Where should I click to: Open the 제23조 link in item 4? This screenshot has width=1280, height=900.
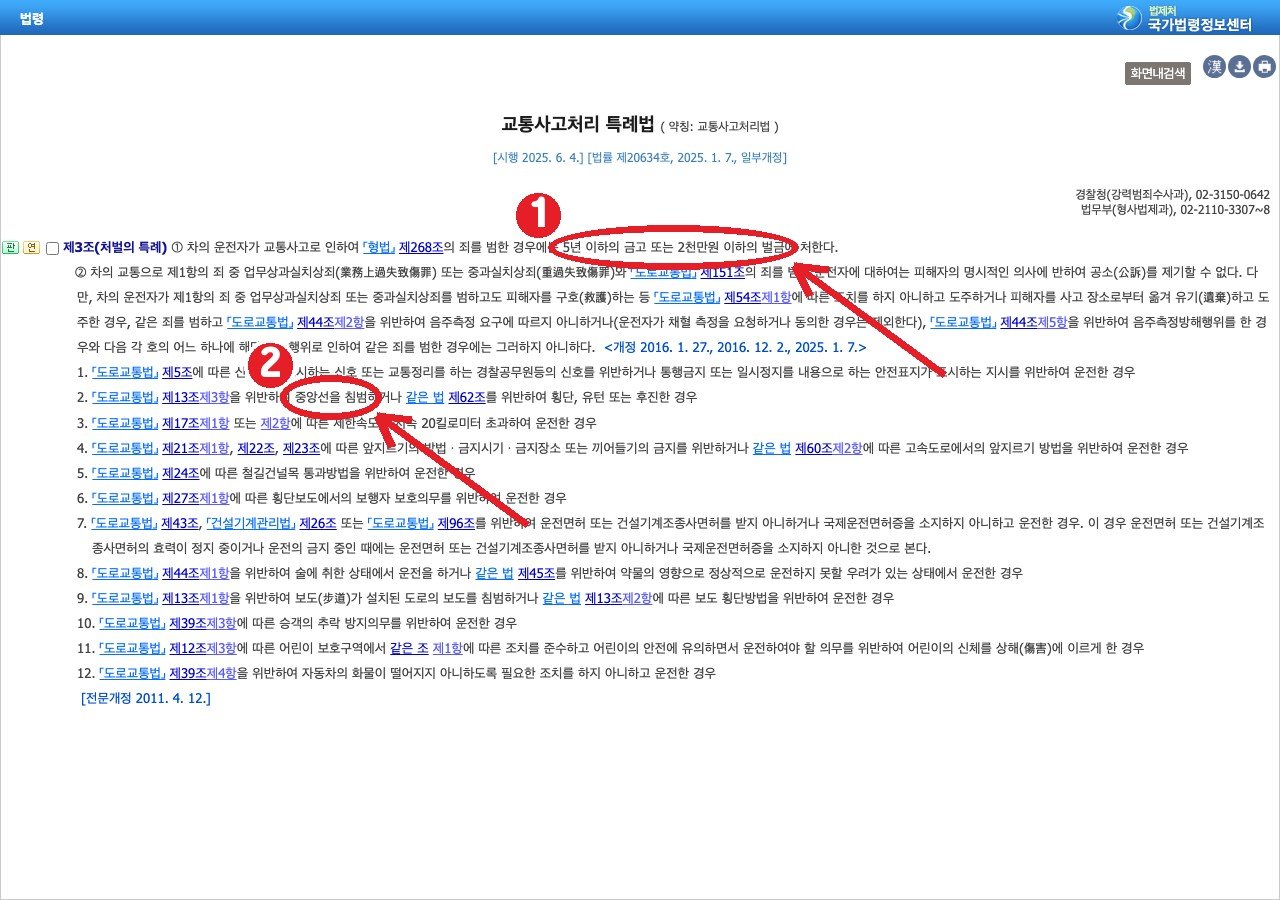click(x=301, y=448)
